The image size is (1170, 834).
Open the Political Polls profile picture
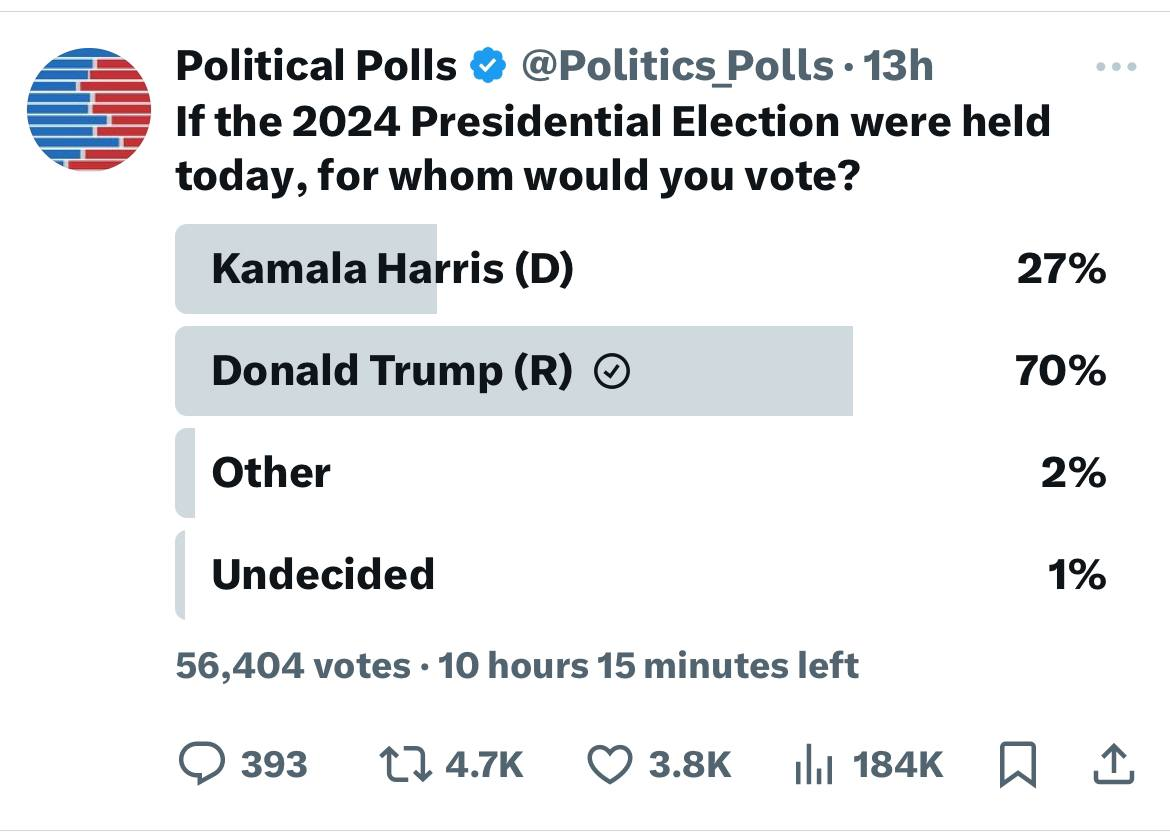point(89,109)
